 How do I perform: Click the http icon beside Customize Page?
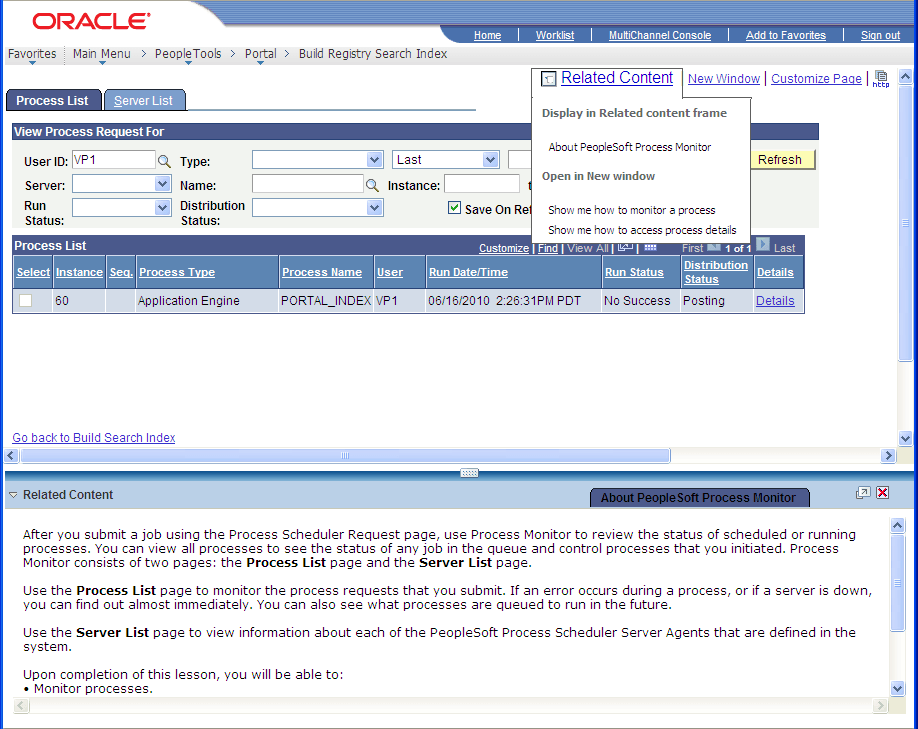pos(881,80)
